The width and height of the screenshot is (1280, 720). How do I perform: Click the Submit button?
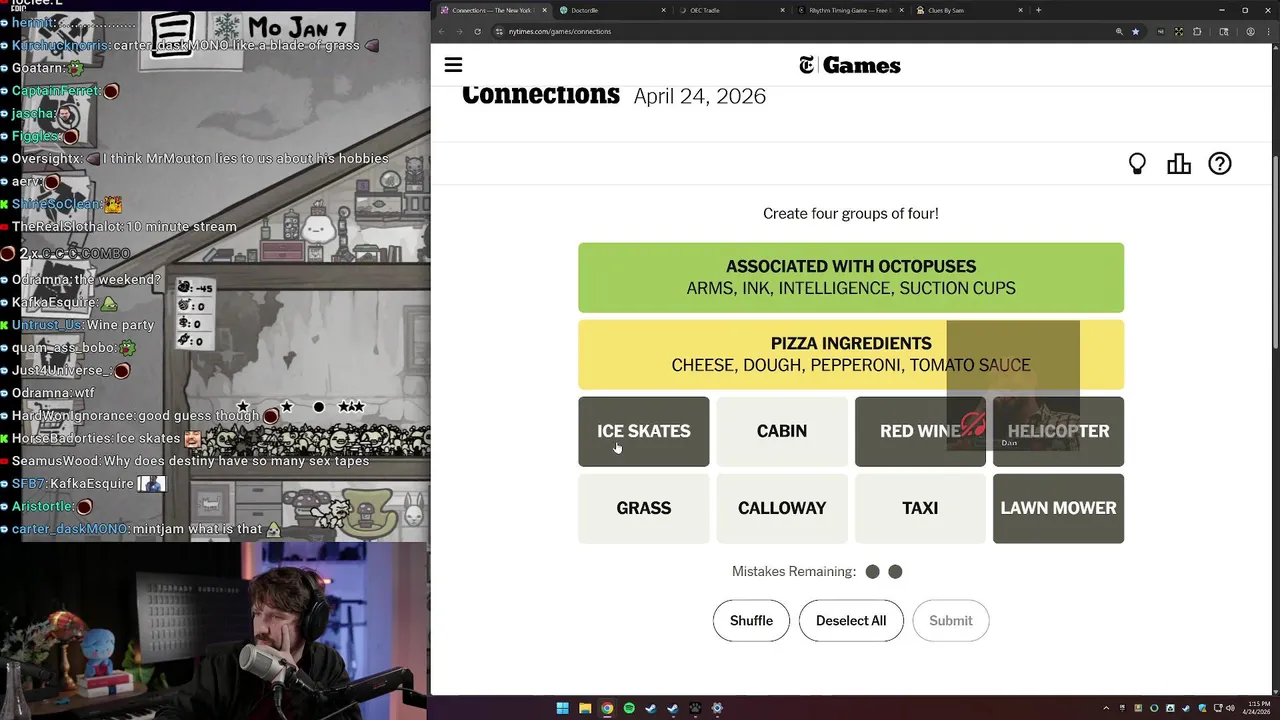point(950,621)
